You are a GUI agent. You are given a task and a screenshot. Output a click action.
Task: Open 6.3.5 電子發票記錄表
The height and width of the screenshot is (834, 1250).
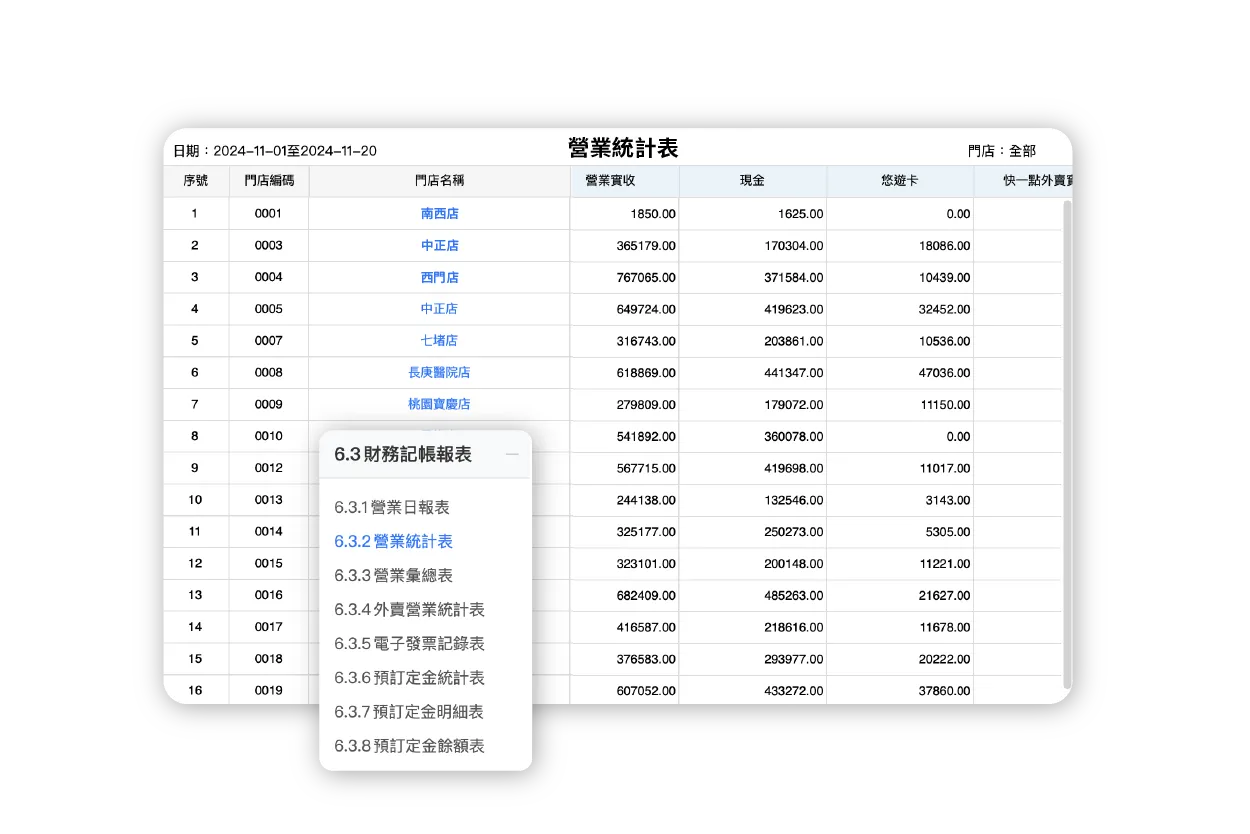[409, 643]
